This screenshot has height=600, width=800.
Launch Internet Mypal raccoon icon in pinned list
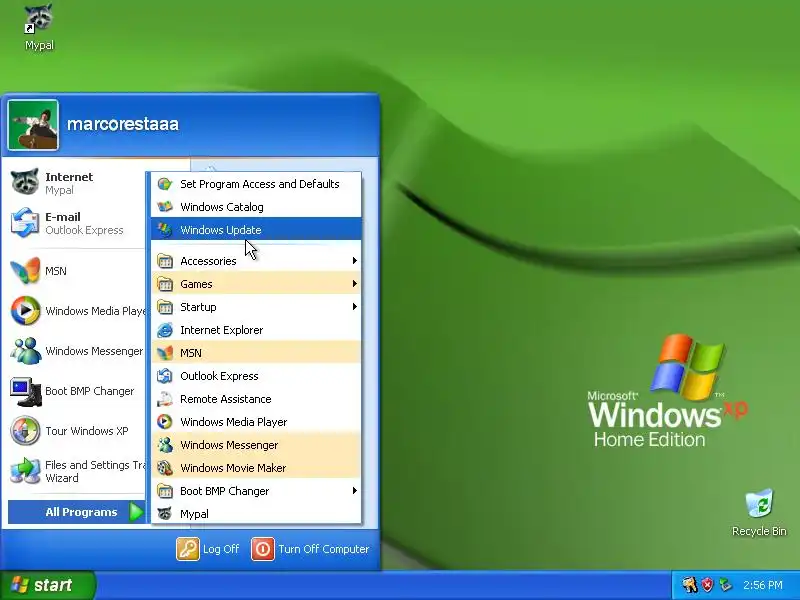[x=24, y=182]
